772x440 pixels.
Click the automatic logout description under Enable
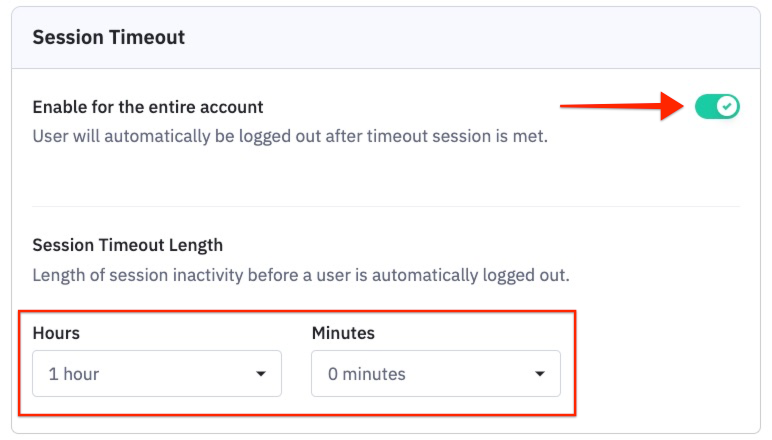click(290, 135)
